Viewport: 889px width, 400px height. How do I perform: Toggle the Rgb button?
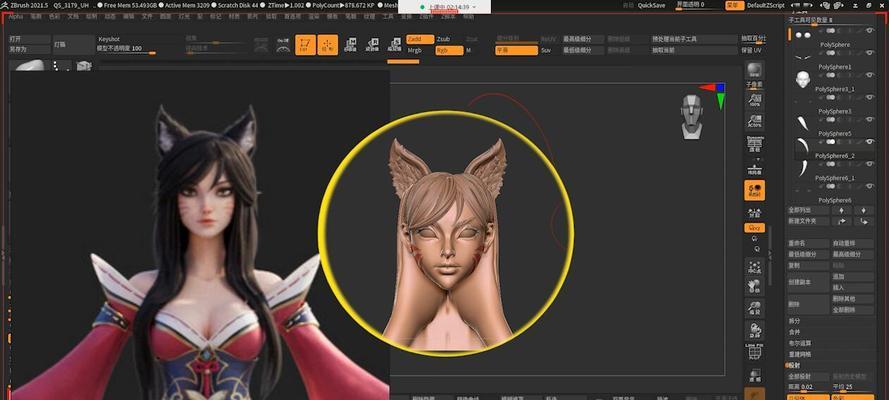(x=449, y=50)
